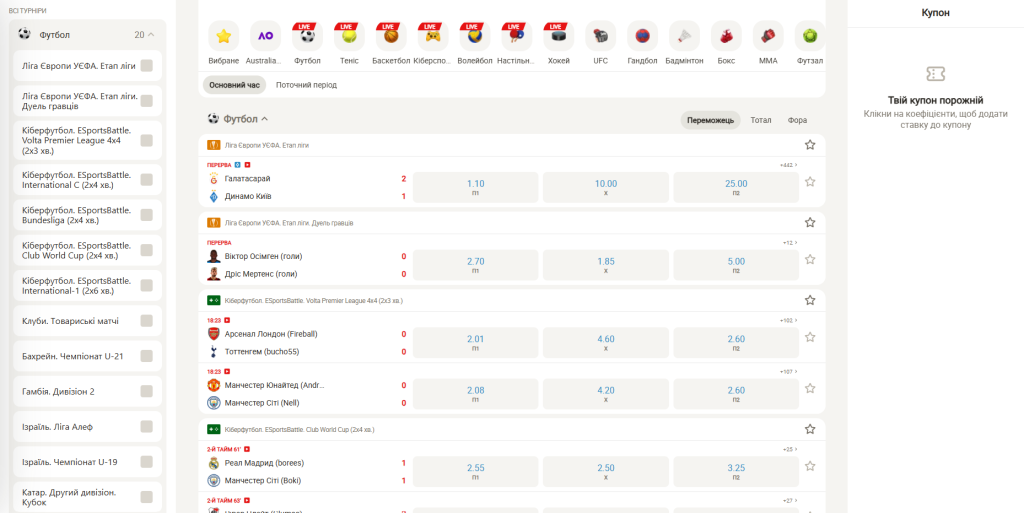Switch to the Поточний період tab
This screenshot has height=513, width=1024.
[x=306, y=85]
